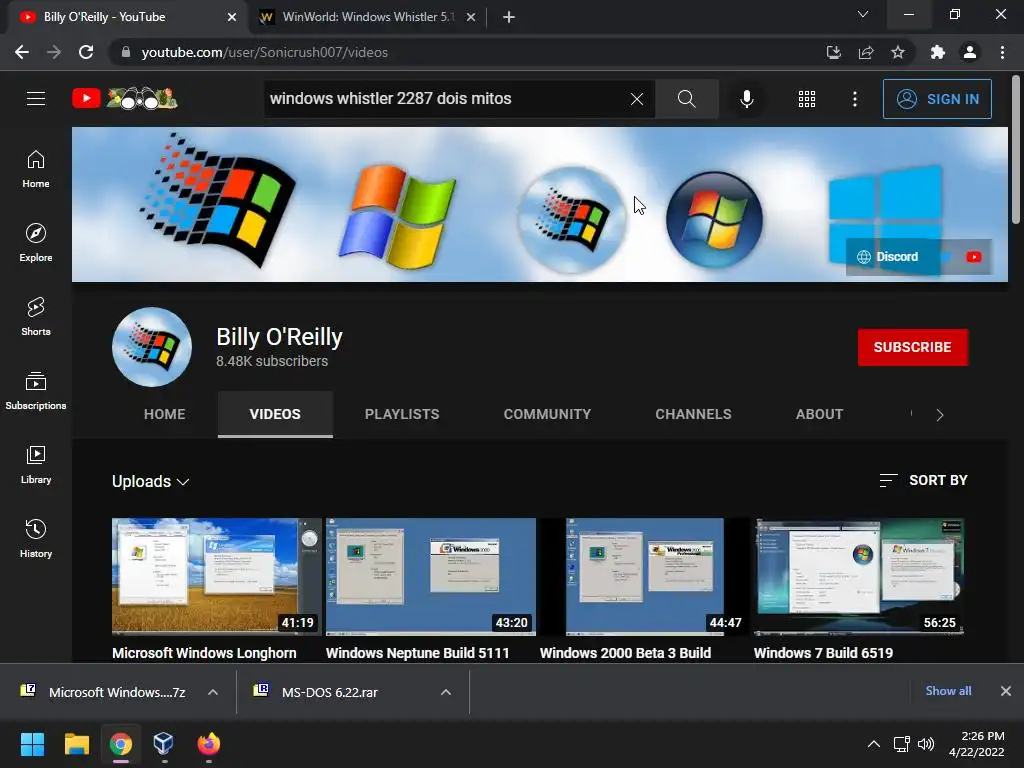Show more channel tabs arrow

coord(940,415)
